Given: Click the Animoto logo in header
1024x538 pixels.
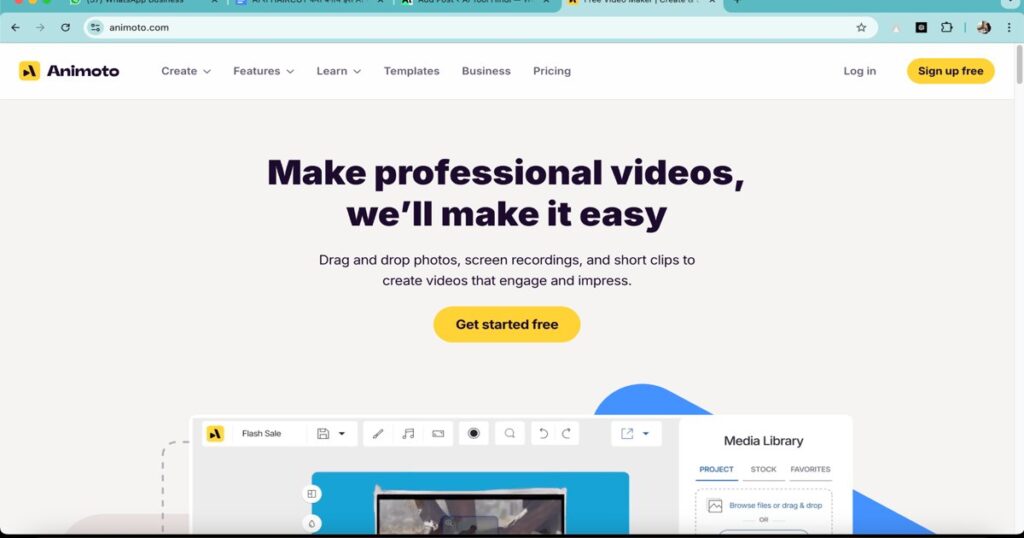Looking at the screenshot, I should (69, 71).
